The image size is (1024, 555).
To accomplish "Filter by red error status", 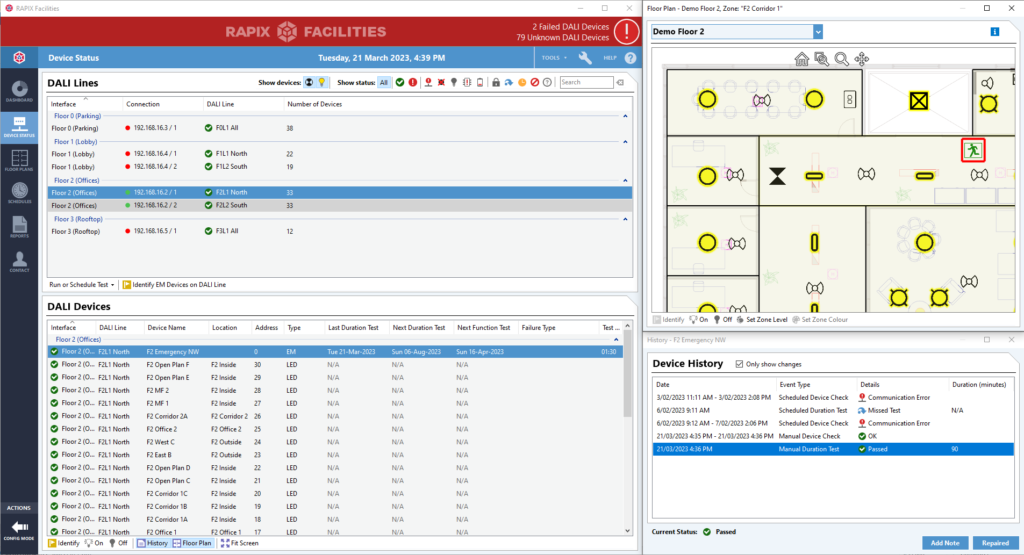I will point(413,82).
